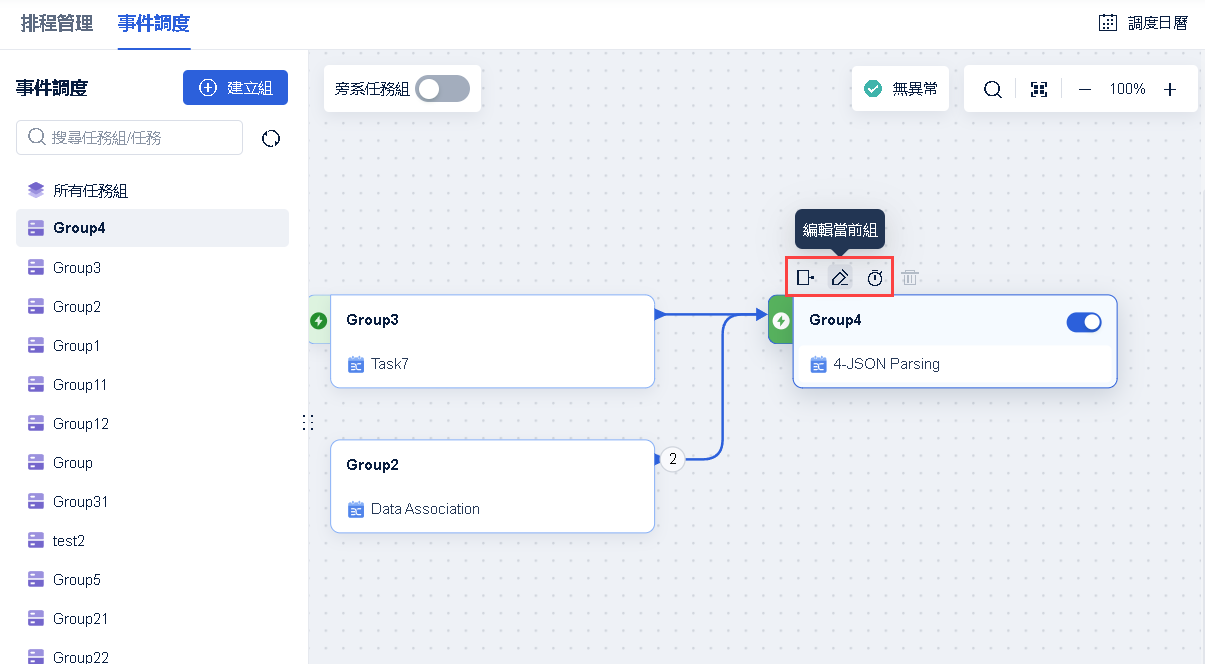The height and width of the screenshot is (664, 1205).
Task: Select the 事件調度 tab
Action: coord(153,23)
